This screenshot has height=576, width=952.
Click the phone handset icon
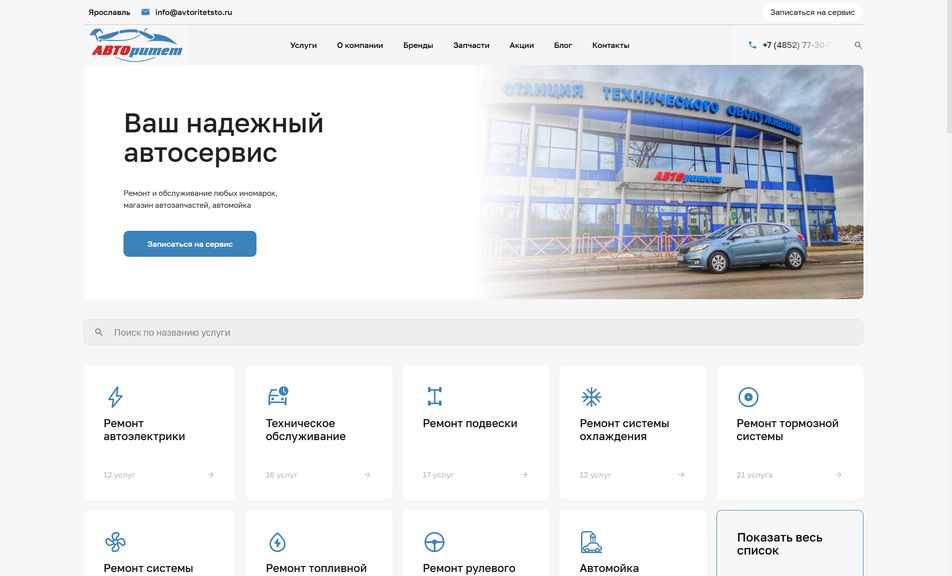tap(752, 45)
